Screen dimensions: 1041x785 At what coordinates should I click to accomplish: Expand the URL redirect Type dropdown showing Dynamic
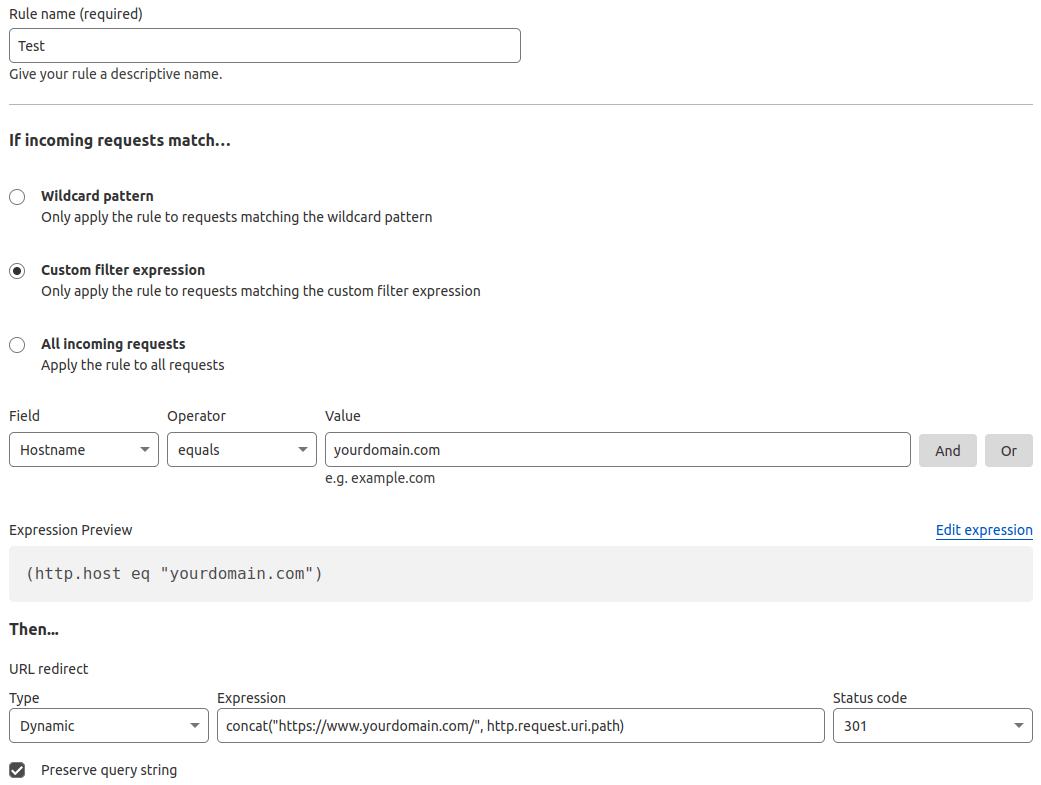coord(109,726)
